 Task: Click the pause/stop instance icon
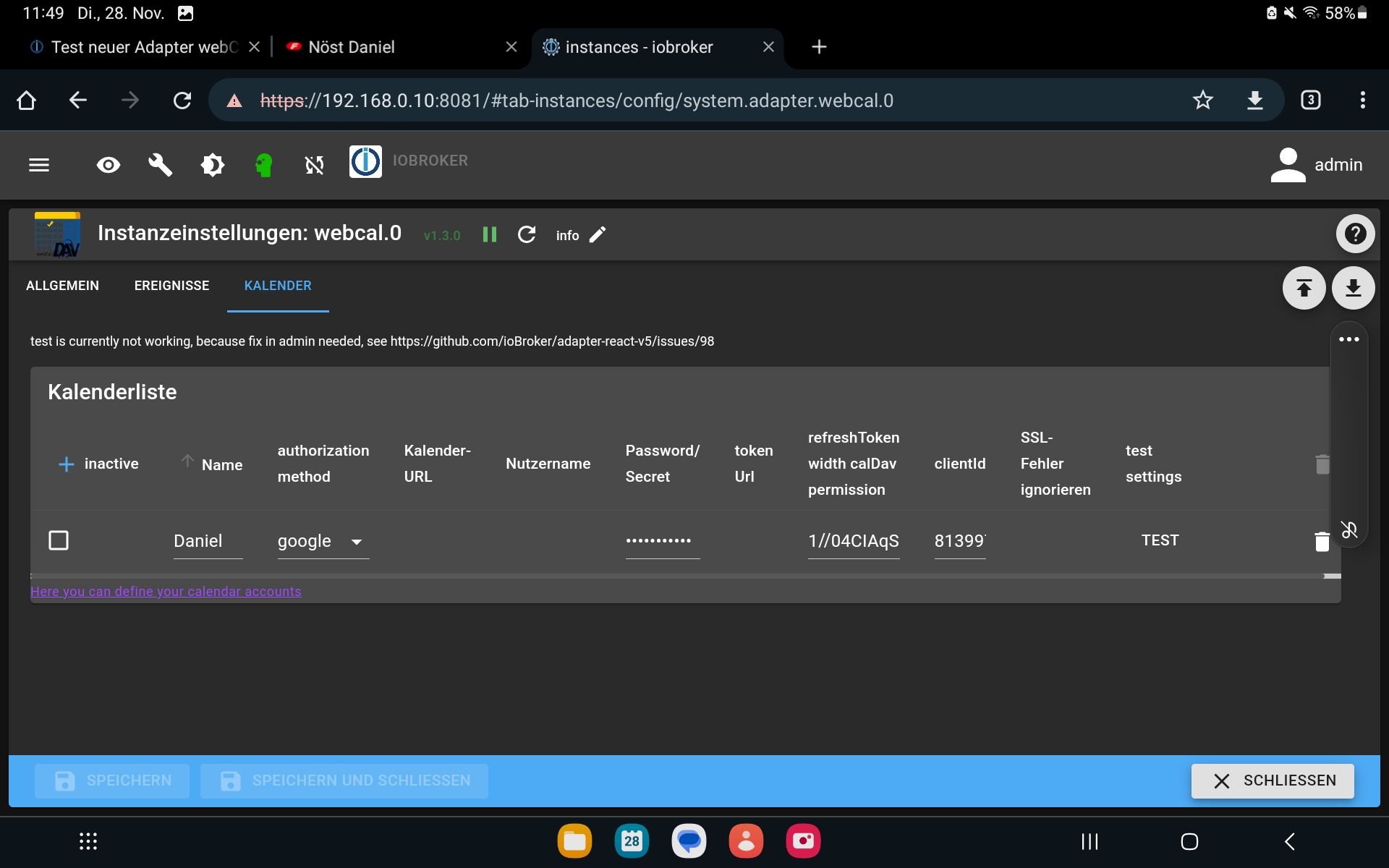coord(489,234)
